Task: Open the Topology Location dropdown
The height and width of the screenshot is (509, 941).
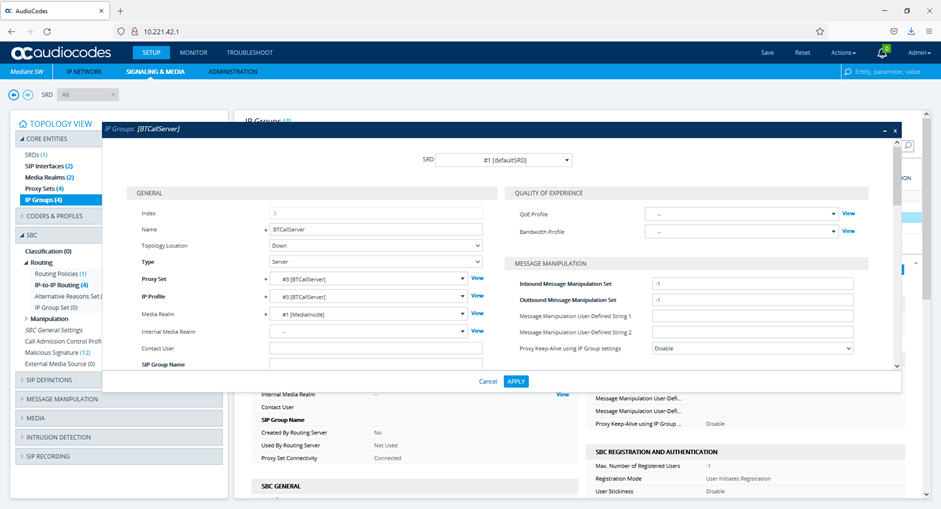Action: [376, 245]
